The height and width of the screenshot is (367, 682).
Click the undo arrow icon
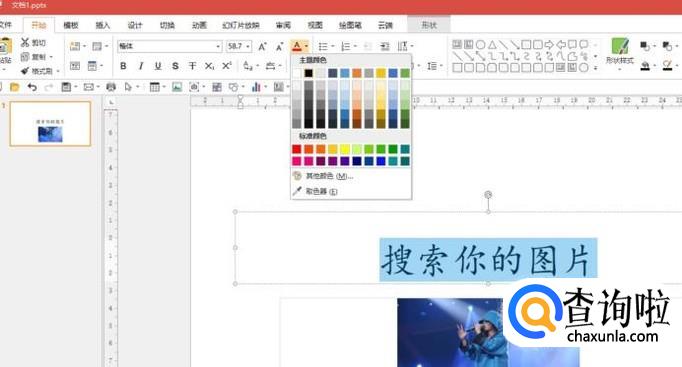point(32,87)
